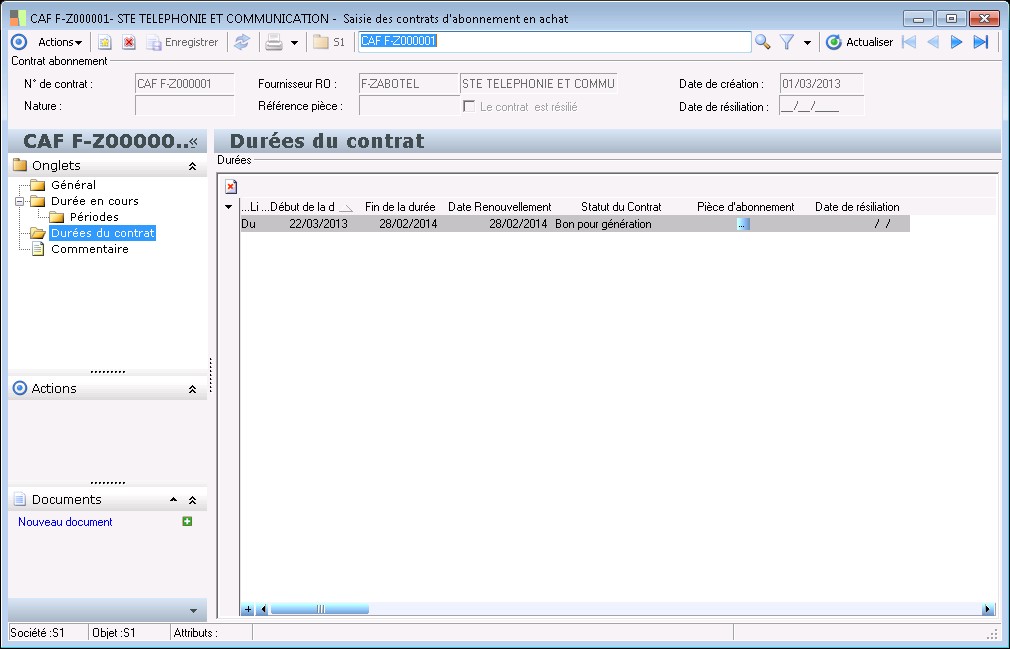Click the filter funnel icon
This screenshot has width=1010, height=649.
pos(786,42)
